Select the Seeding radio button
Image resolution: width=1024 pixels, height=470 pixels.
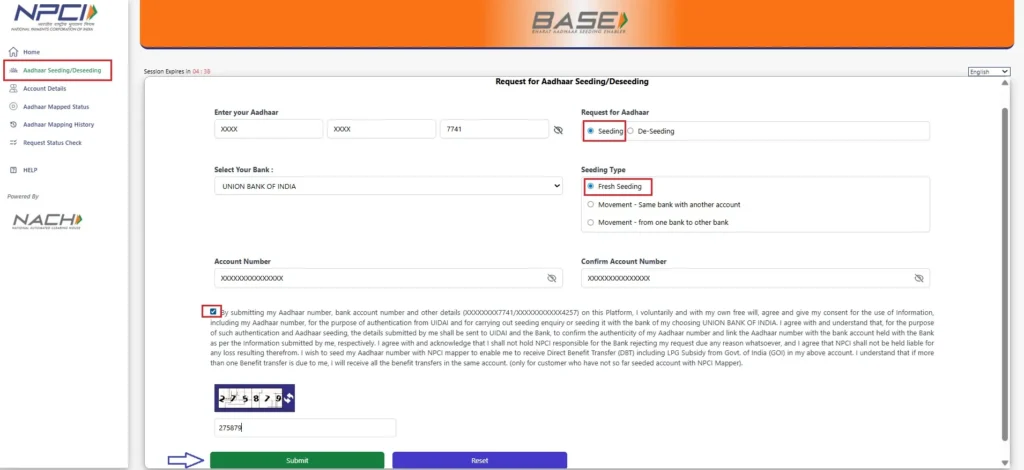[590, 131]
